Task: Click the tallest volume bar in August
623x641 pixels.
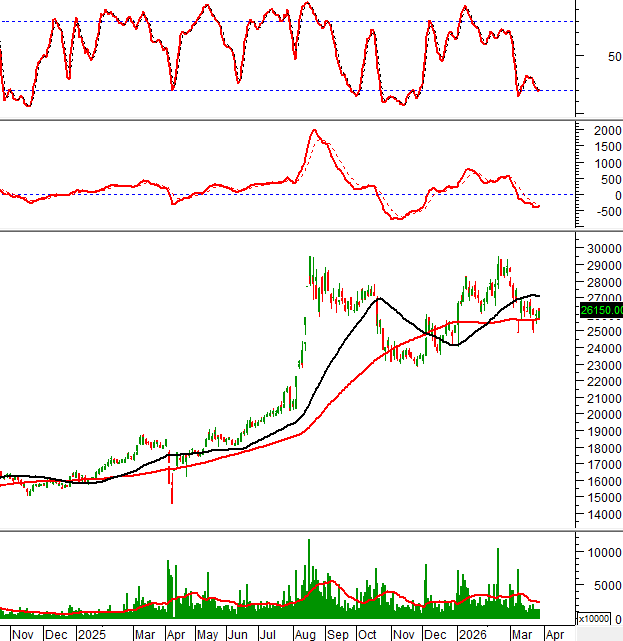Action: pyautogui.click(x=309, y=578)
